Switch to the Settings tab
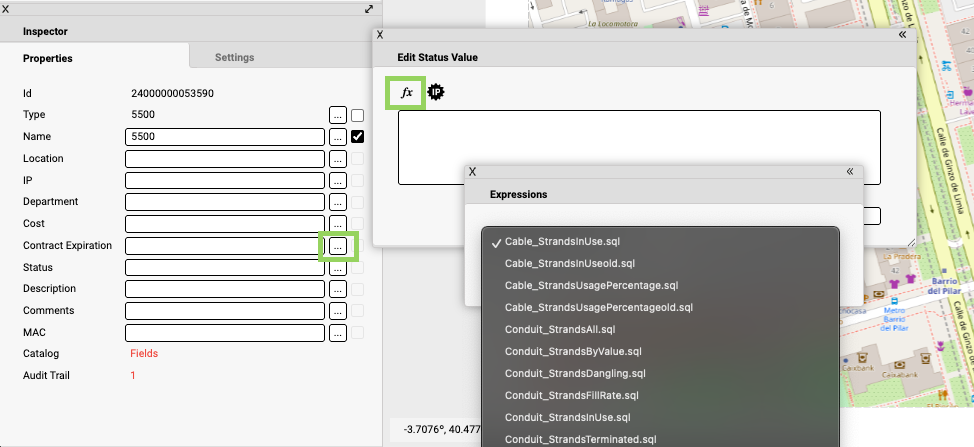Image resolution: width=974 pixels, height=447 pixels. click(234, 58)
